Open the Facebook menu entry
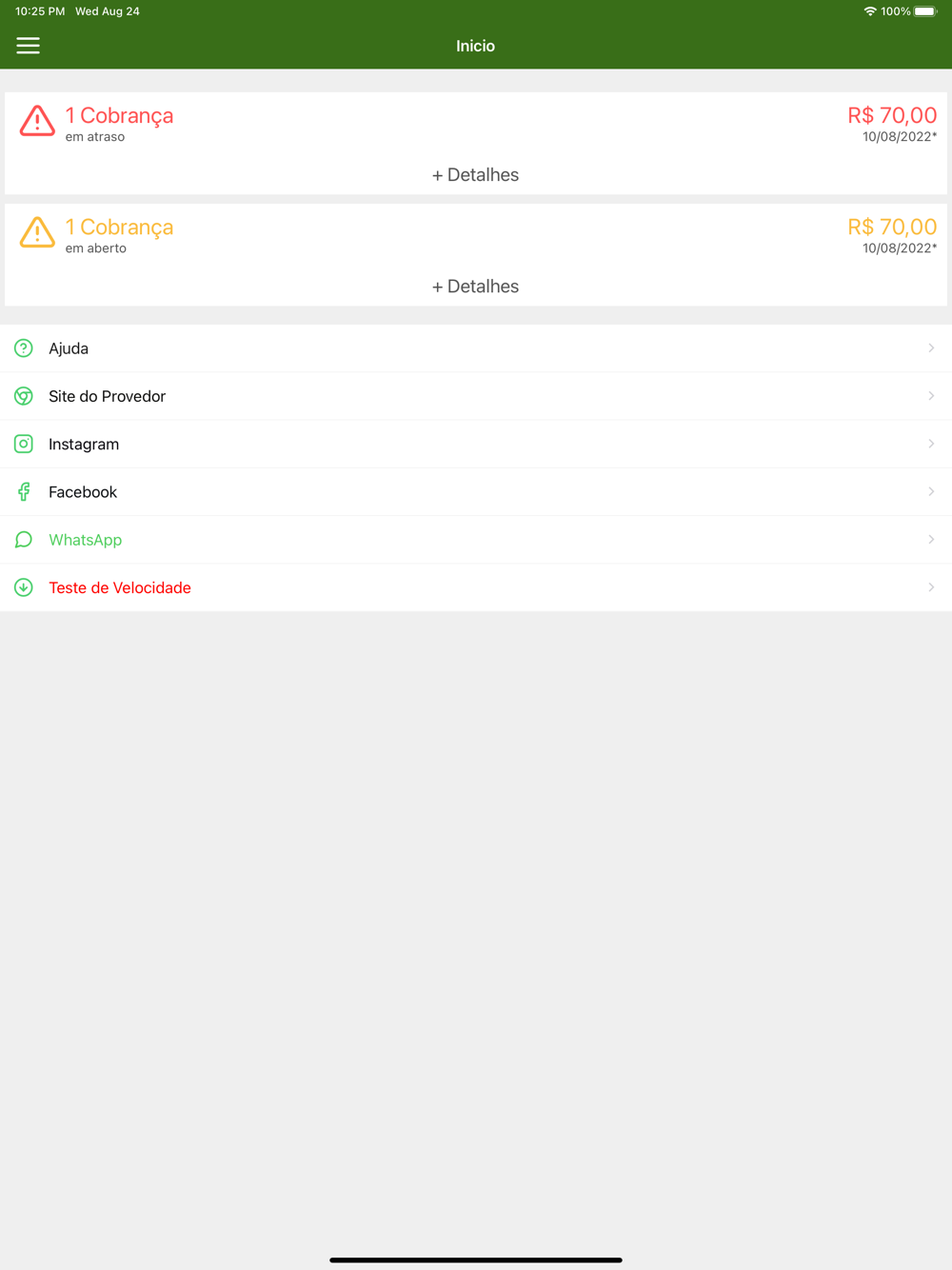Screen dimensions: 952x1270 (476, 492)
